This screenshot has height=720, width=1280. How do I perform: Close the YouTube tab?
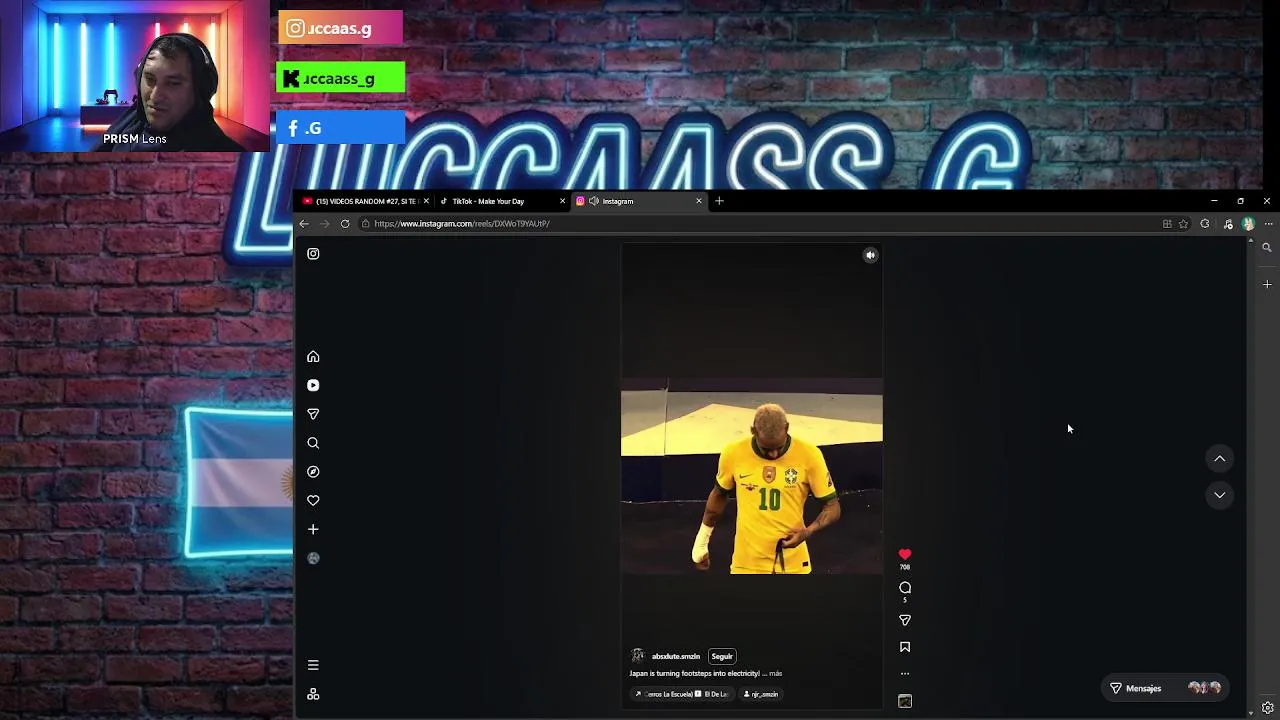pos(426,201)
